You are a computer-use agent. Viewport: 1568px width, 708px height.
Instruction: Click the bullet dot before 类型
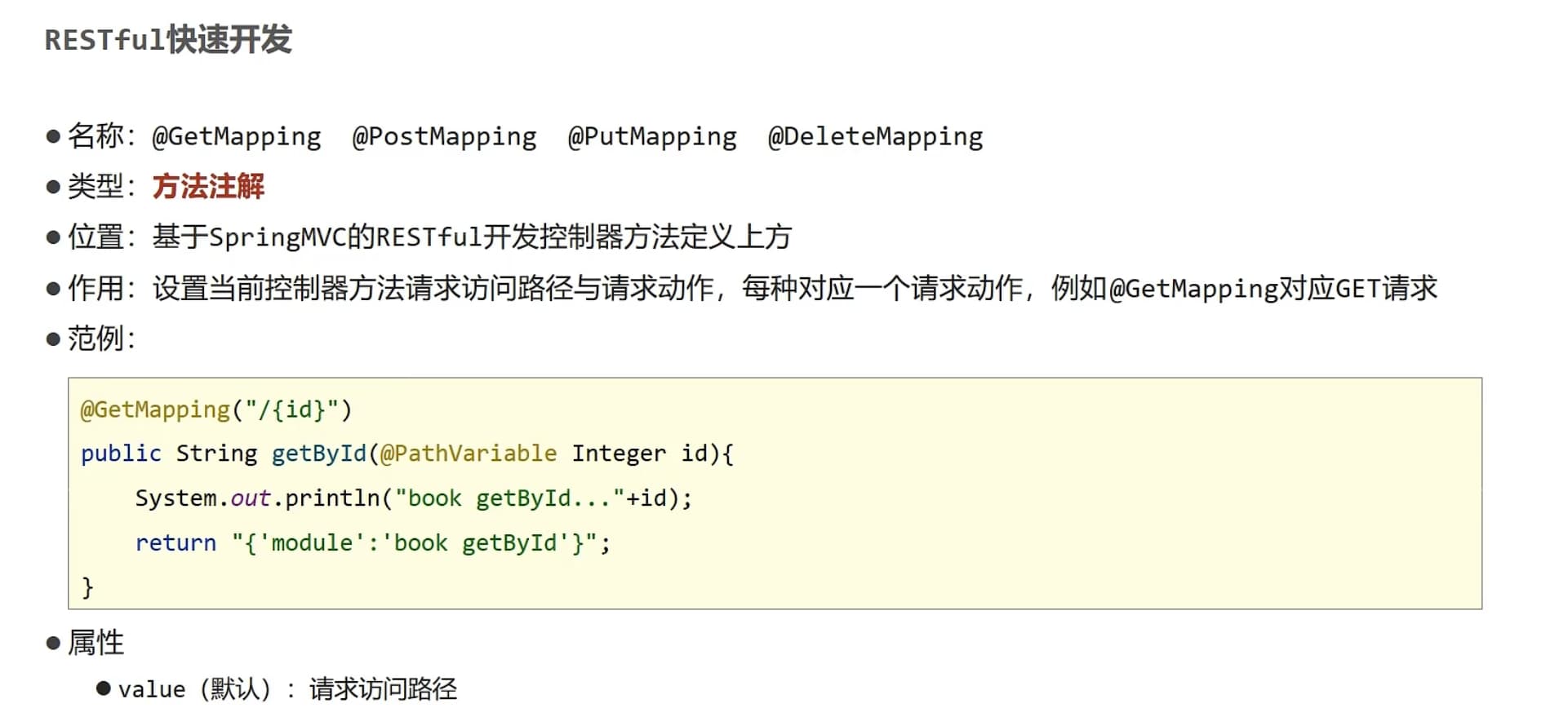tap(54, 187)
